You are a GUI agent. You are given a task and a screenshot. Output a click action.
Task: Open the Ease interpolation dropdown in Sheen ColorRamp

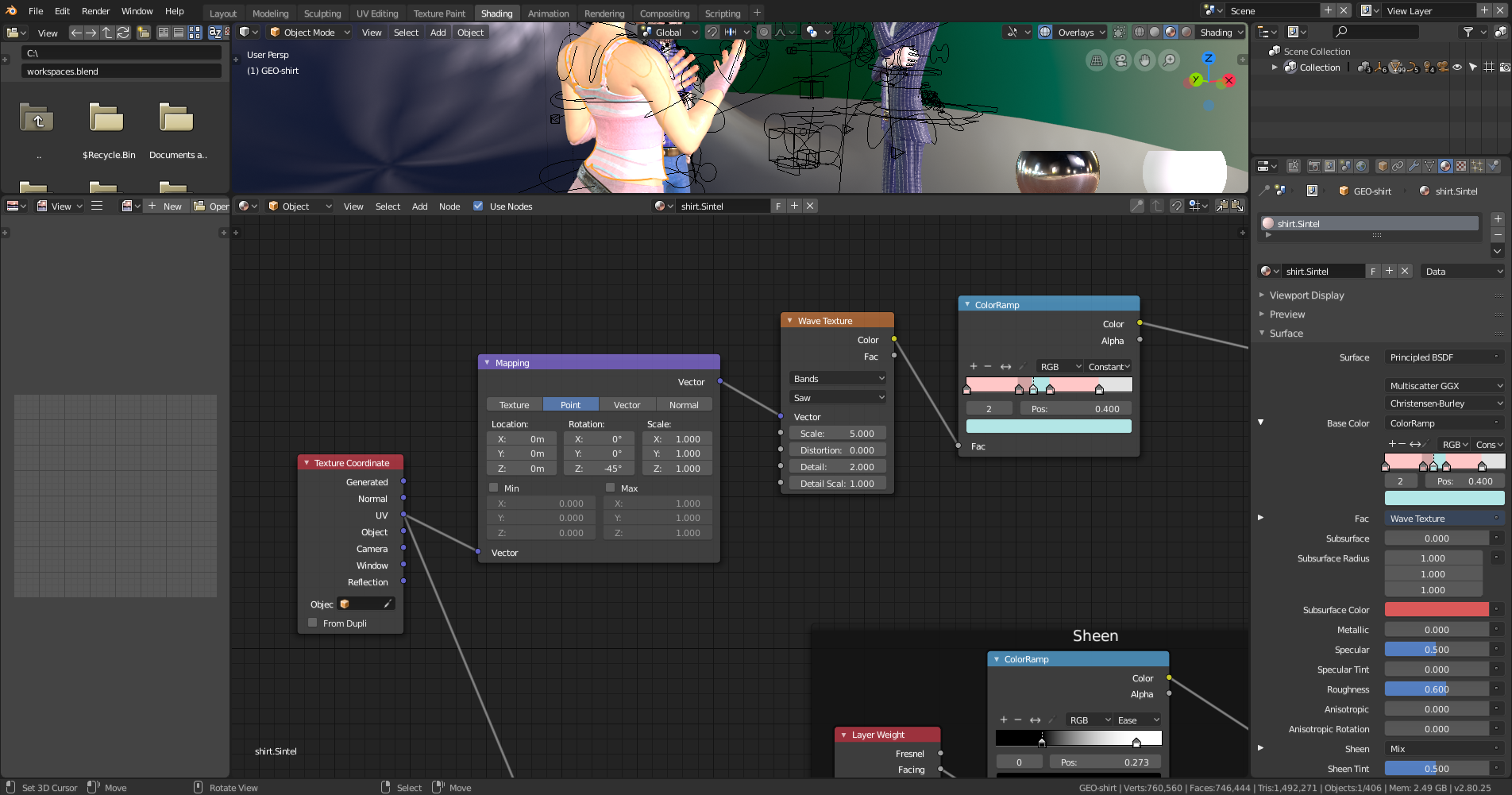click(x=1138, y=720)
